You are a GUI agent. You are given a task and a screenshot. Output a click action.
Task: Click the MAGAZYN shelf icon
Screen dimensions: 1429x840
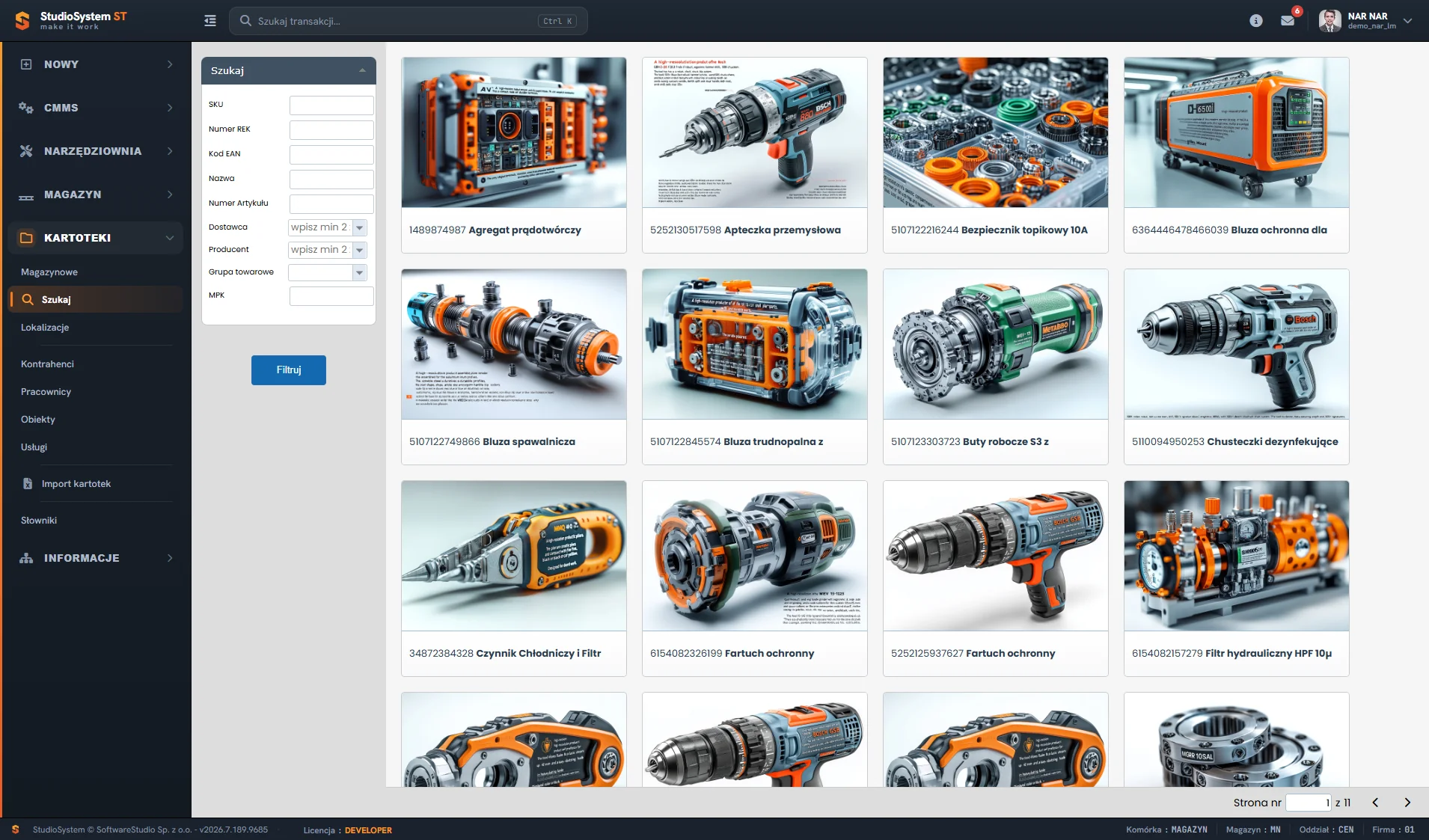click(x=26, y=196)
